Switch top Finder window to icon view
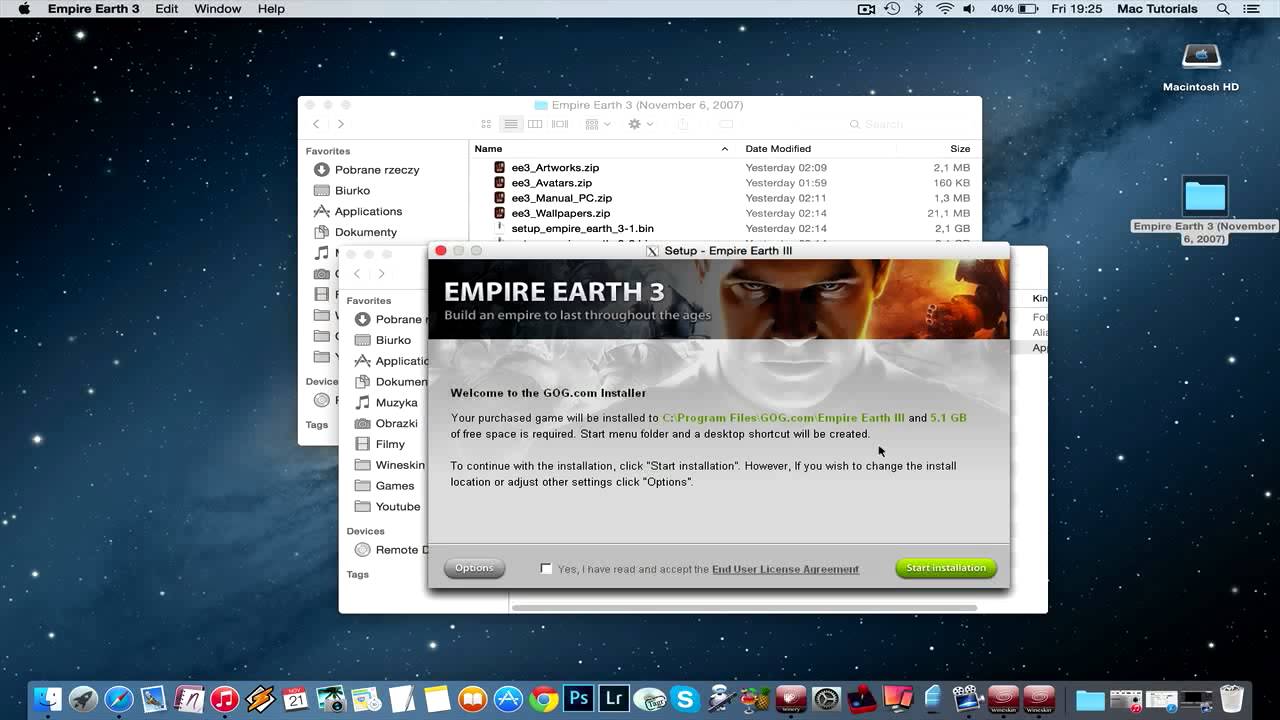The width and height of the screenshot is (1280, 720). tap(486, 124)
